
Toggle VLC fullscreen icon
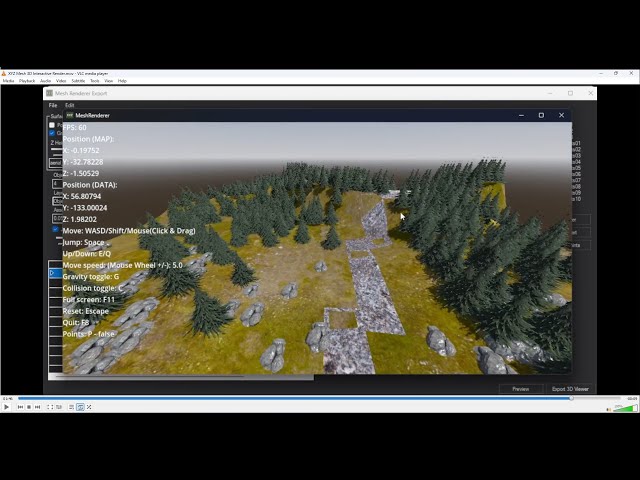[x=50, y=407]
